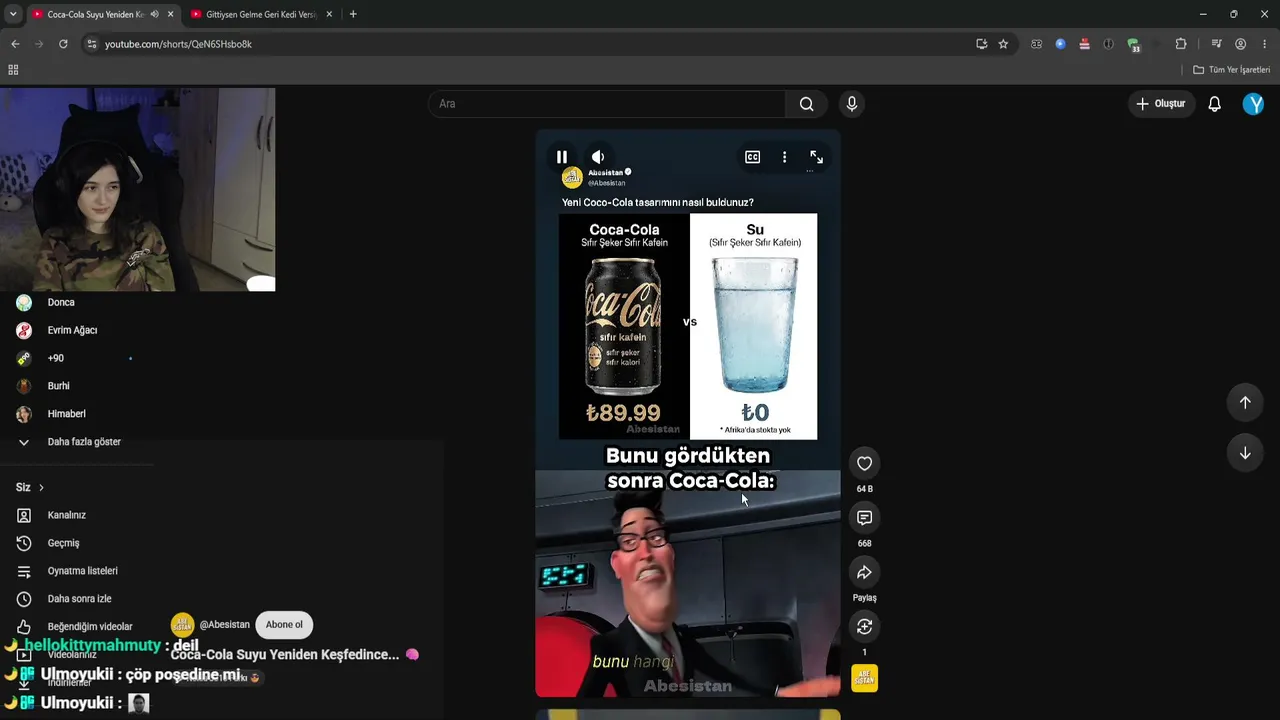Open the three-dot options menu on the short
The height and width of the screenshot is (720, 1280).
pos(784,157)
